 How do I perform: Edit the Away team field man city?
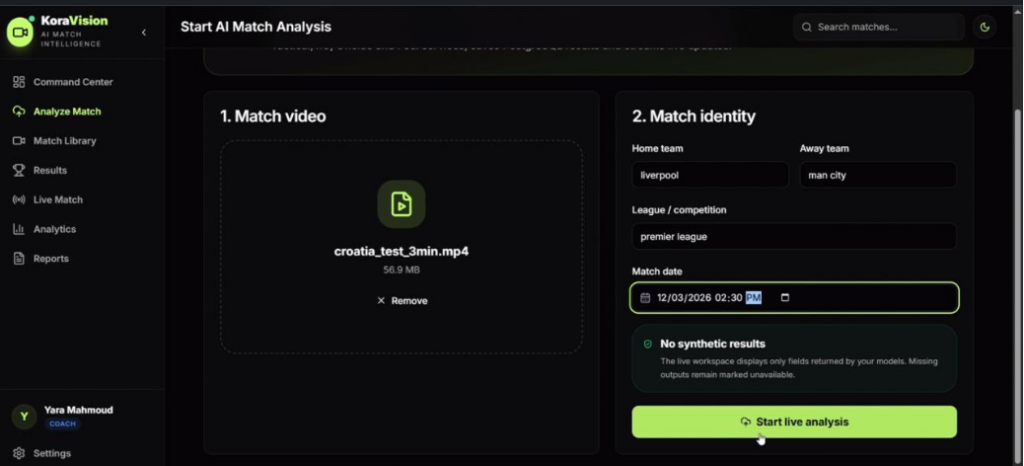pyautogui.click(x=878, y=175)
